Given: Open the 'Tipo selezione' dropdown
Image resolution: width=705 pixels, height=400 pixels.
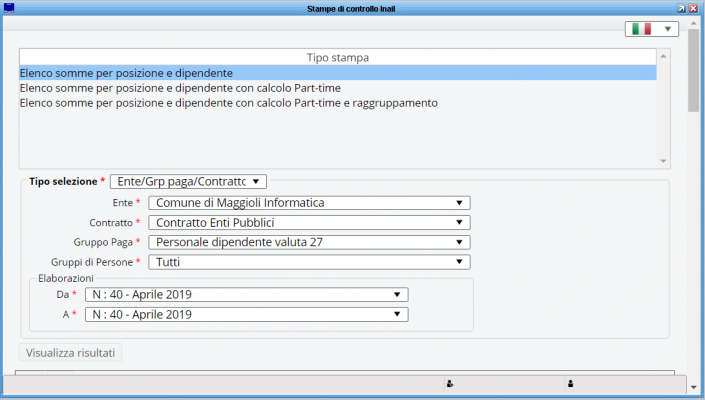Looking at the screenshot, I should pyautogui.click(x=188, y=182).
